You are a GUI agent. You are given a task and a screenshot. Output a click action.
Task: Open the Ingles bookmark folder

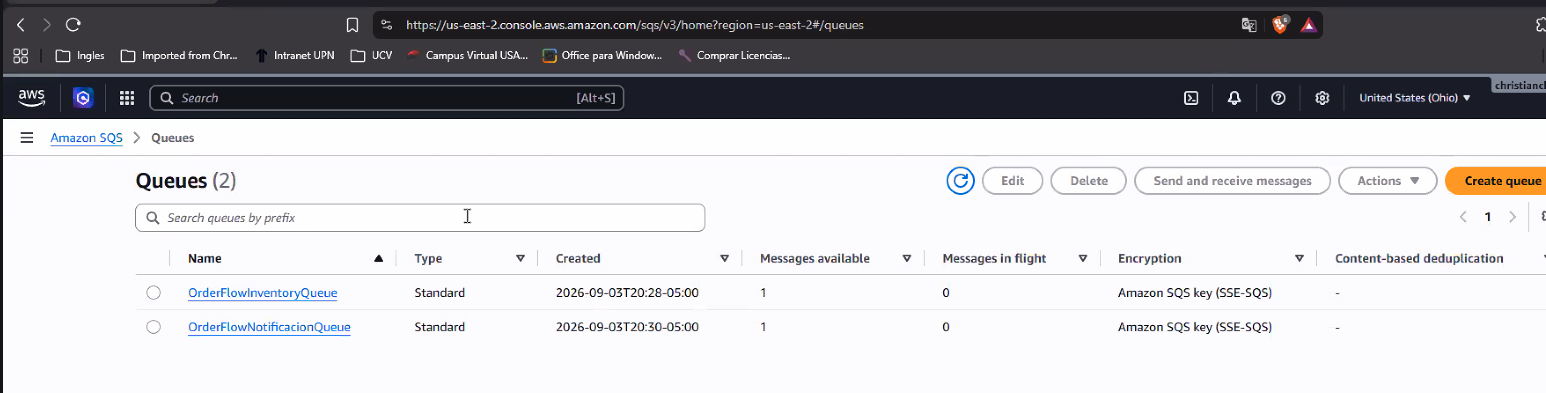80,56
